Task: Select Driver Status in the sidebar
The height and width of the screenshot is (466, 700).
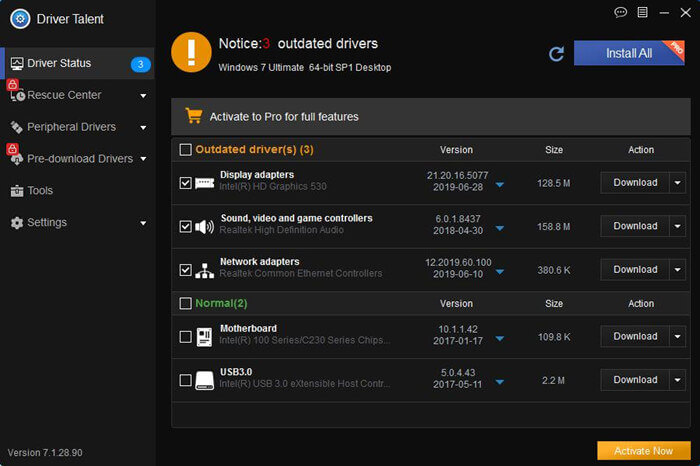Action: (78, 63)
